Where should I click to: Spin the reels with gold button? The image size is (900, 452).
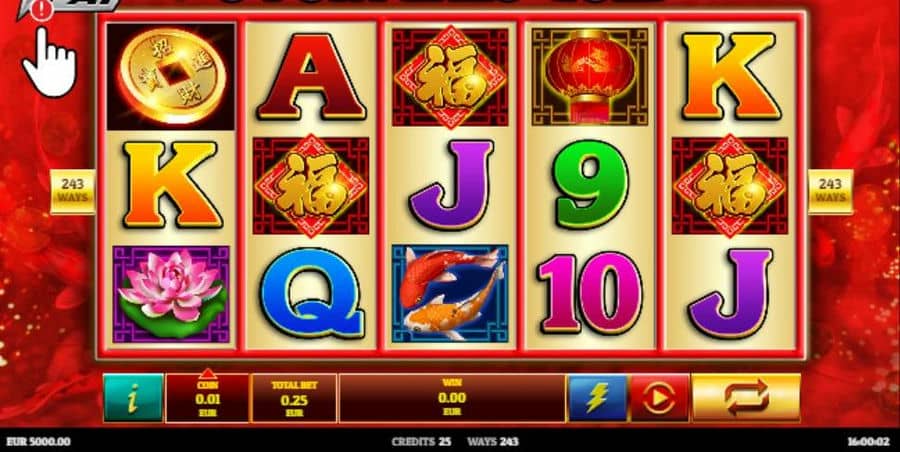746,398
